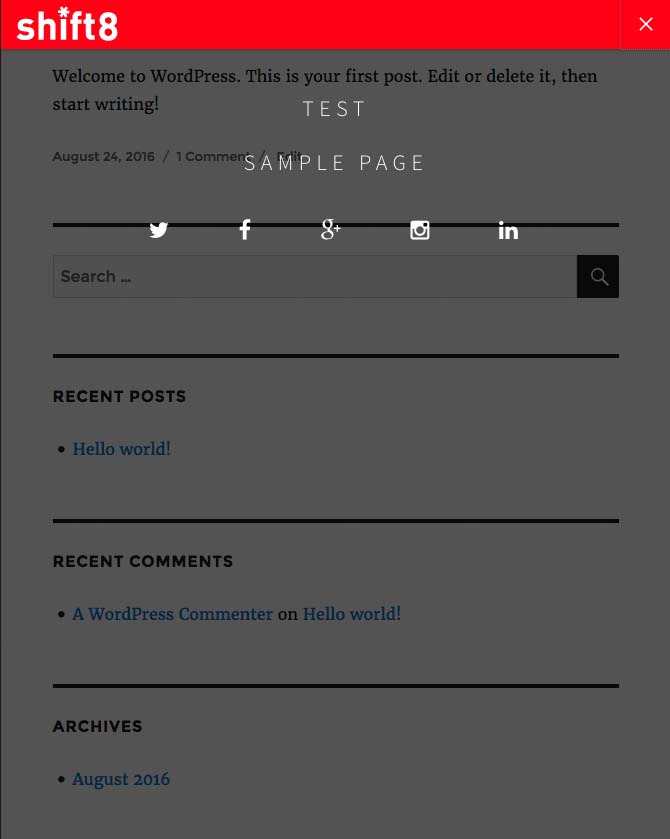Viewport: 670px width, 839px height.
Task: Select the TEST menu item
Action: (x=335, y=109)
